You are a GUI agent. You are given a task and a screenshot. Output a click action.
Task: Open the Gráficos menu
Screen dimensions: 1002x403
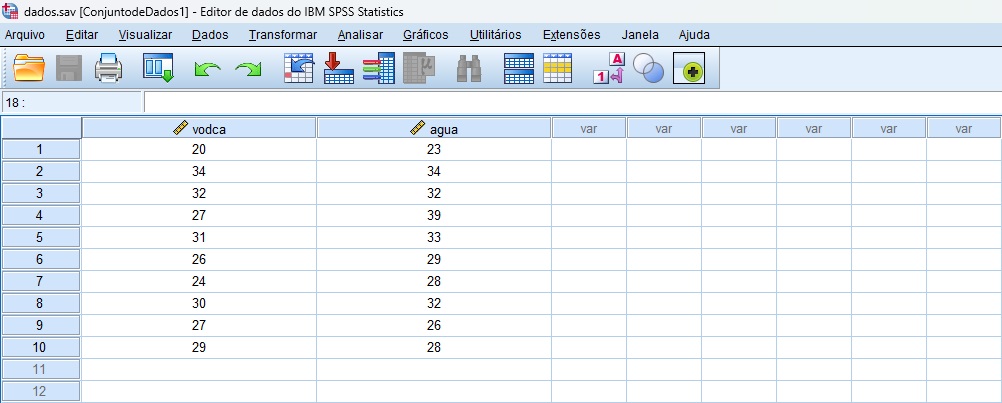click(x=426, y=35)
